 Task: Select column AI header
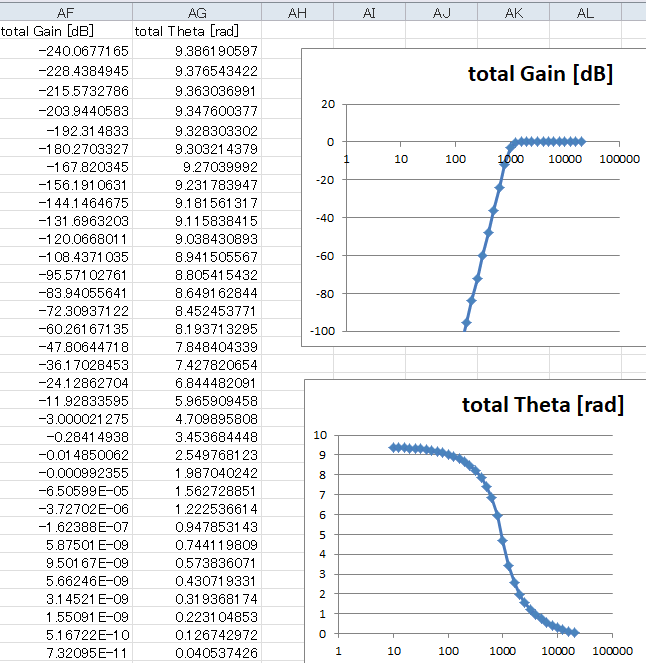pos(369,13)
